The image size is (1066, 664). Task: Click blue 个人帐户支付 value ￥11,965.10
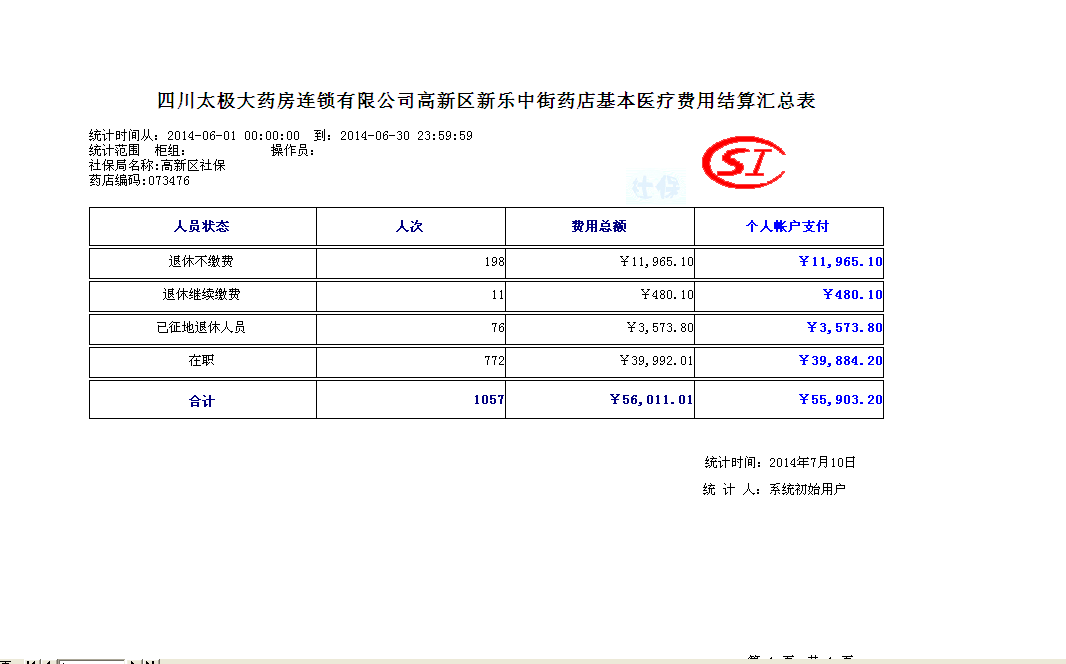[840, 262]
